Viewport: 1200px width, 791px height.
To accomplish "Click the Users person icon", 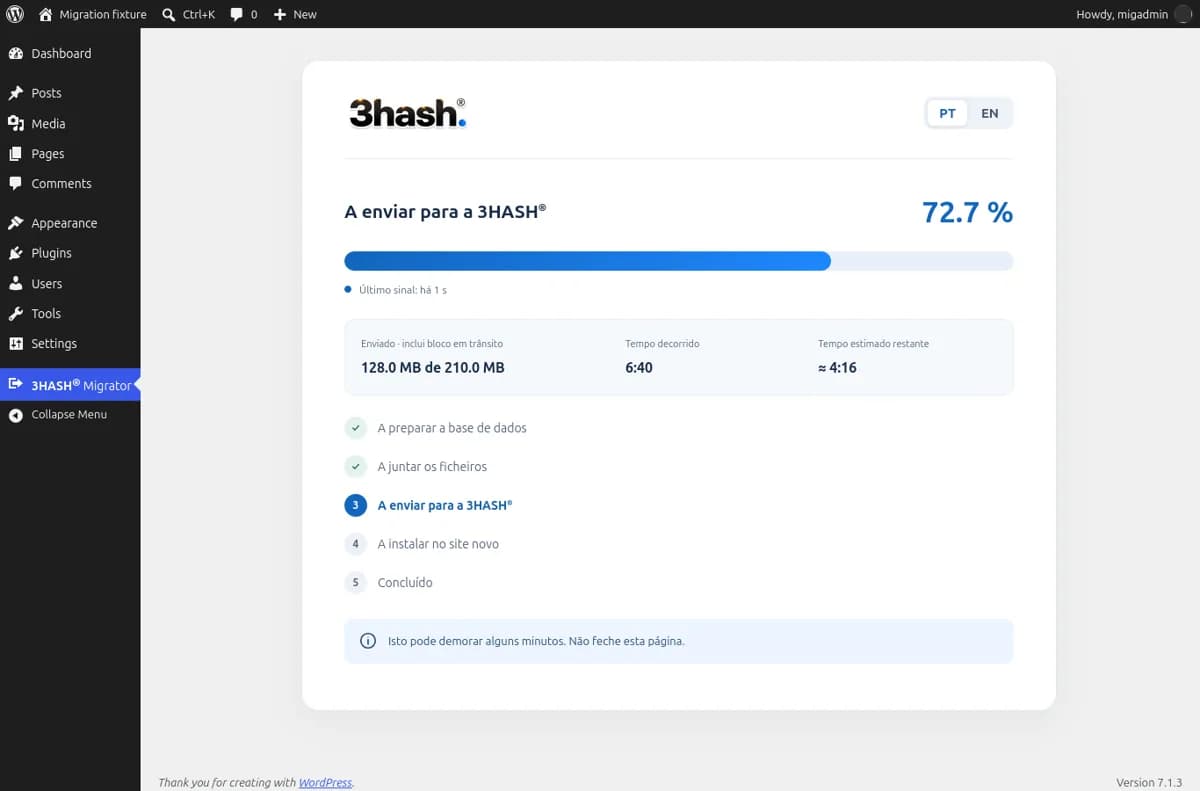I will tap(16, 283).
